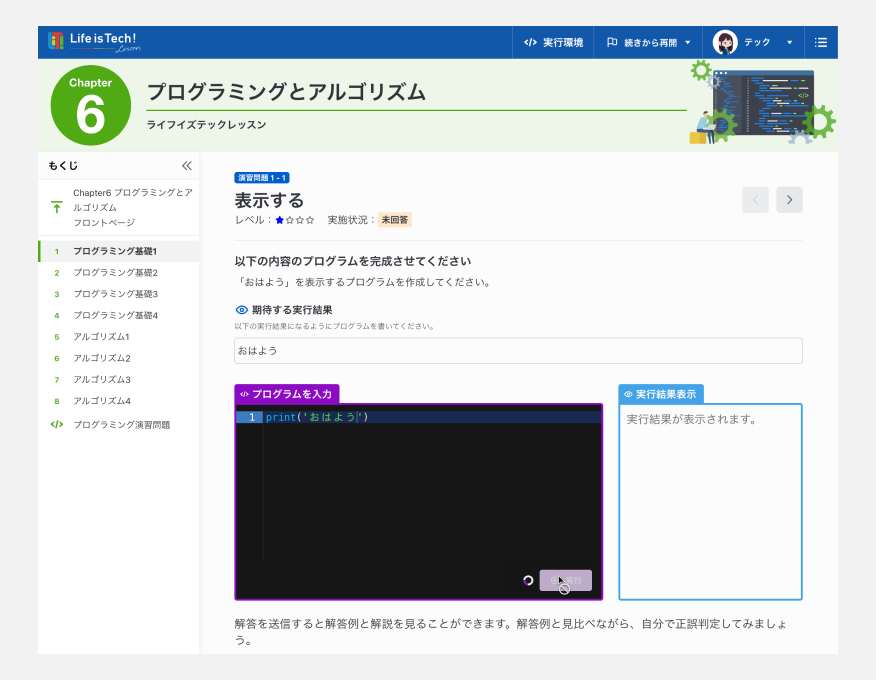Click the green code icon beside プログラミング演習問題

pyautogui.click(x=56, y=425)
